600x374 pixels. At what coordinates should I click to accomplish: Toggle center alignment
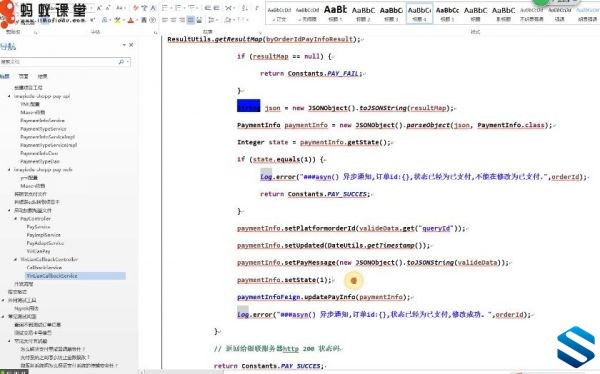coord(173,20)
